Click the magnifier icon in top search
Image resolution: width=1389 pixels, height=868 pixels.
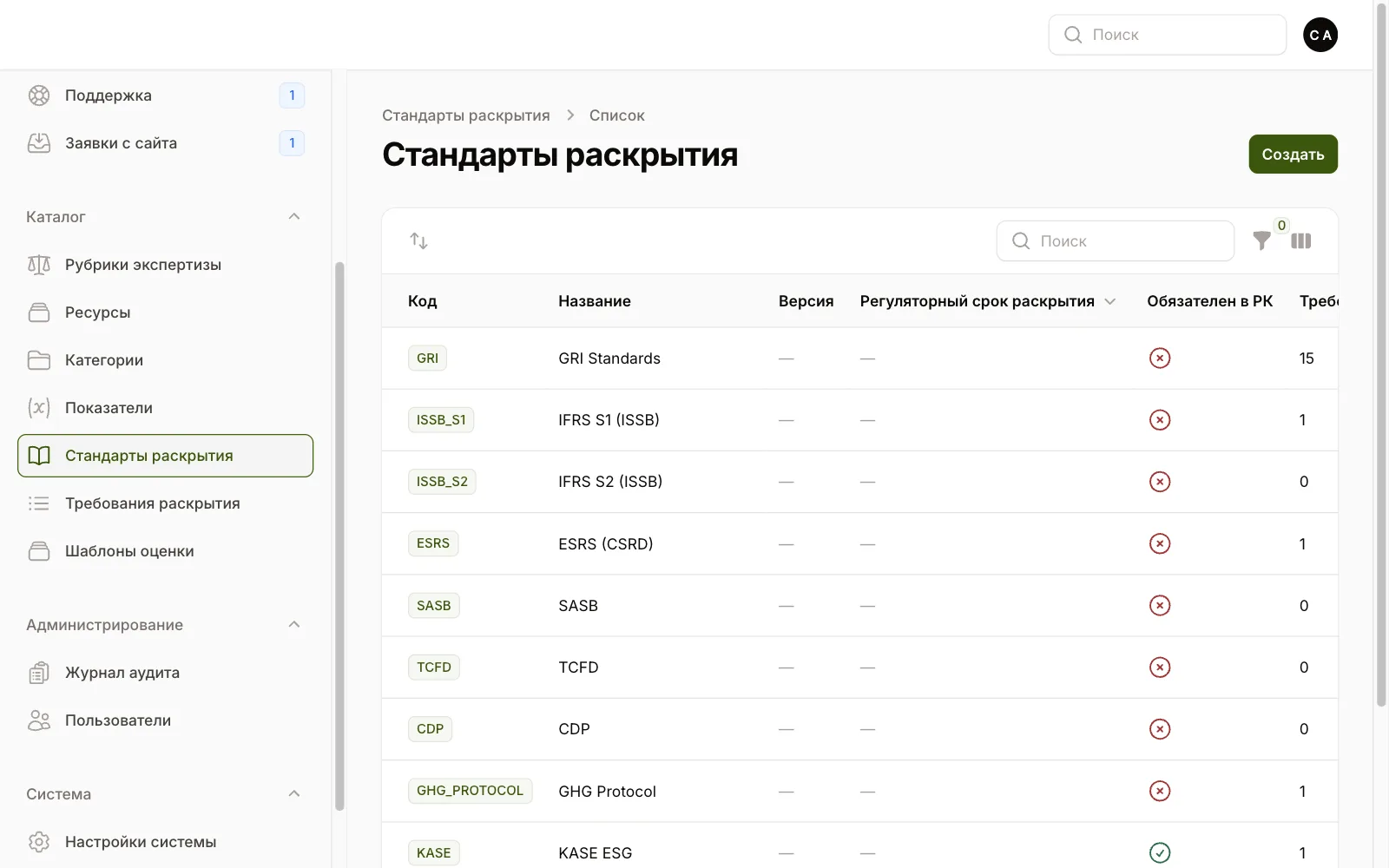point(1073,35)
